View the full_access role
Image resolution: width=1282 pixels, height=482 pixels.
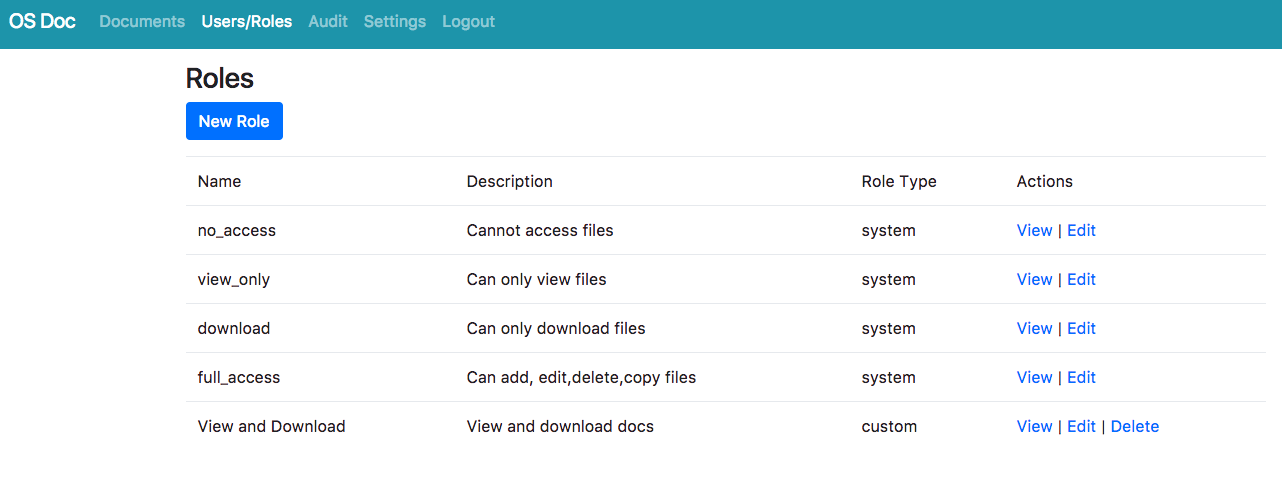(x=1034, y=377)
